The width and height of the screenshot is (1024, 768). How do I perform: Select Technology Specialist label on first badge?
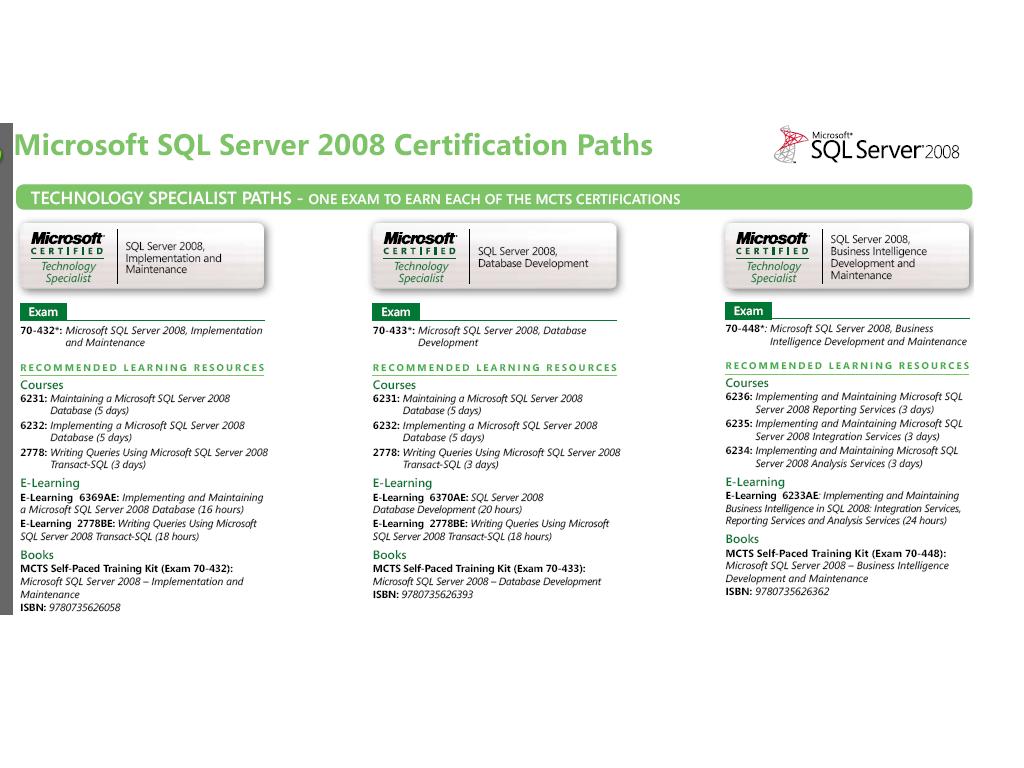click(66, 272)
